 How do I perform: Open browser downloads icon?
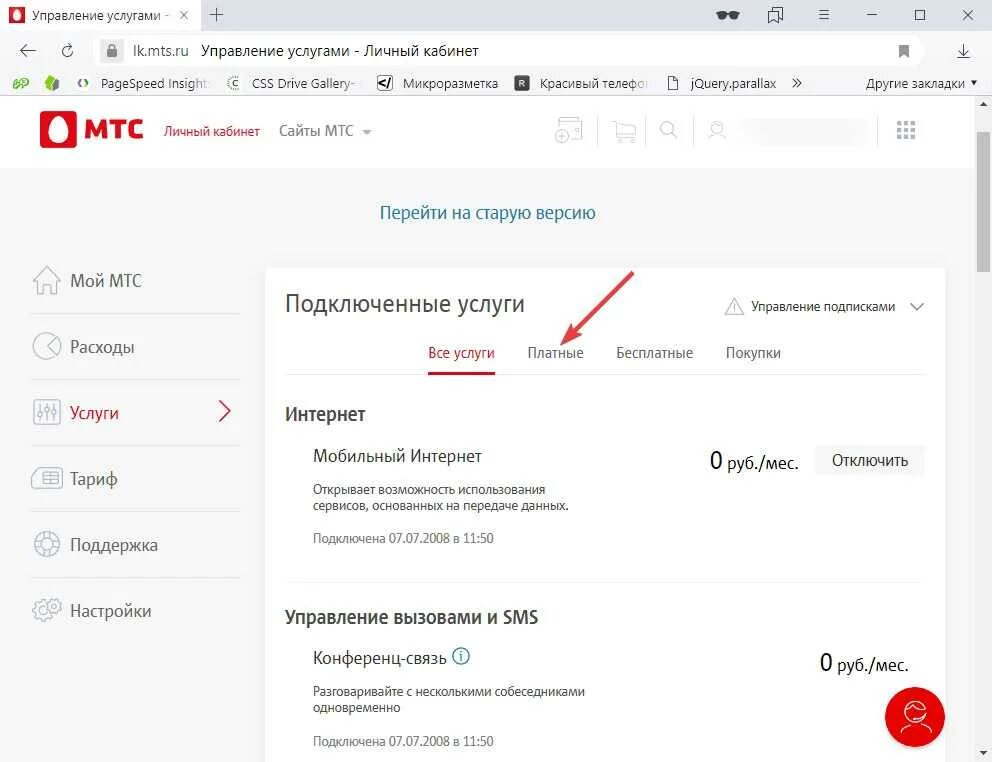tap(964, 51)
